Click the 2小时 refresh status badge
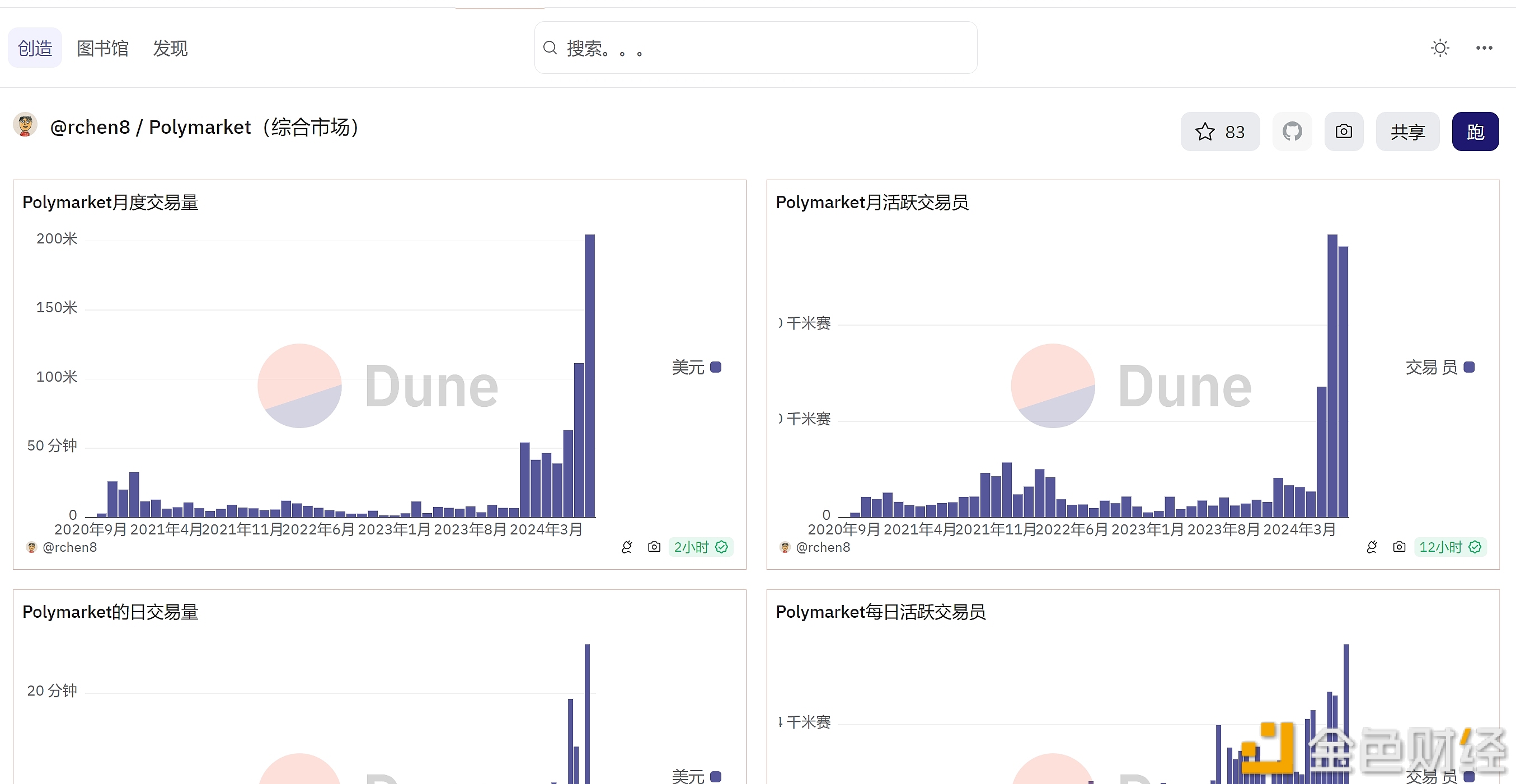Viewport: 1516px width, 784px height. tap(701, 547)
